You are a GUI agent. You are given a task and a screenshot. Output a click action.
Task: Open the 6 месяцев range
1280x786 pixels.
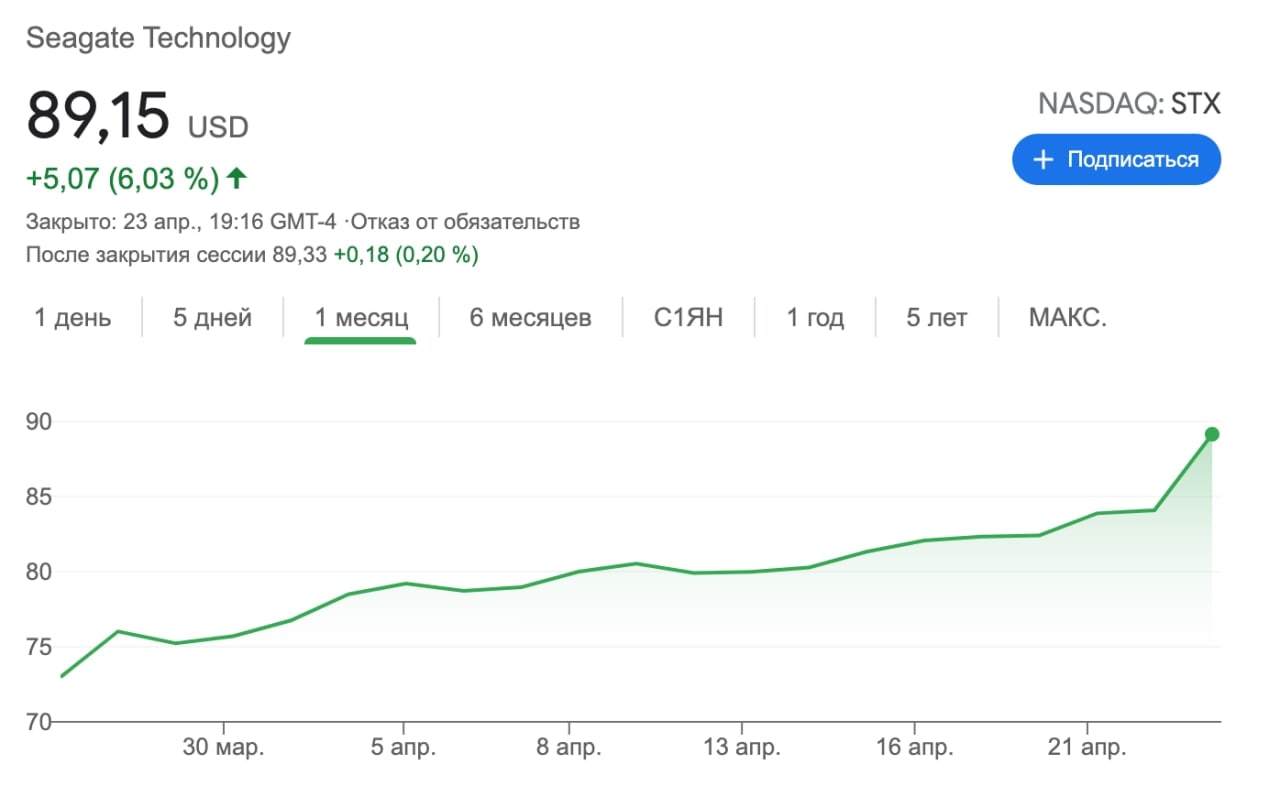530,318
